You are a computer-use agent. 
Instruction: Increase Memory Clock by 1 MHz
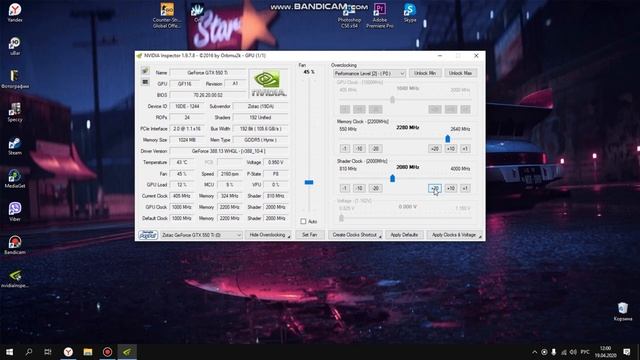click(x=465, y=149)
